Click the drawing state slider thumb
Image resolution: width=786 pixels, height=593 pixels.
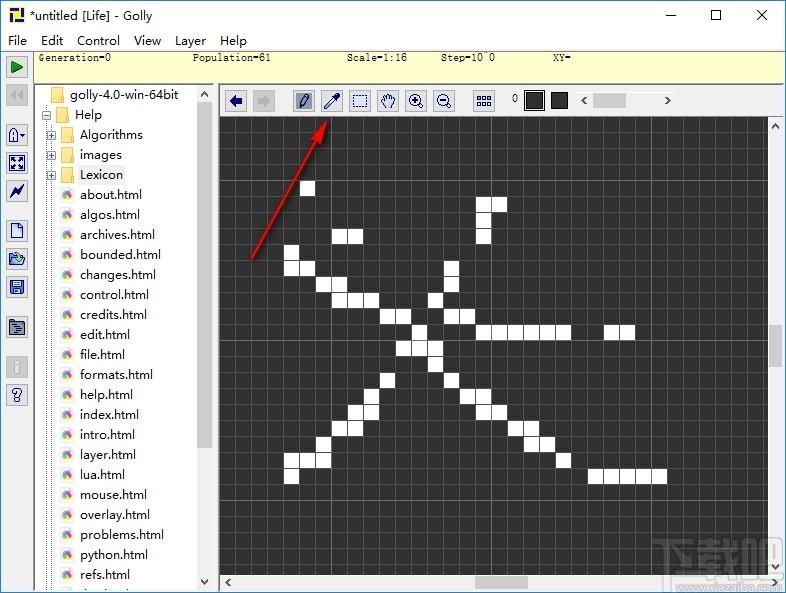tap(609, 100)
